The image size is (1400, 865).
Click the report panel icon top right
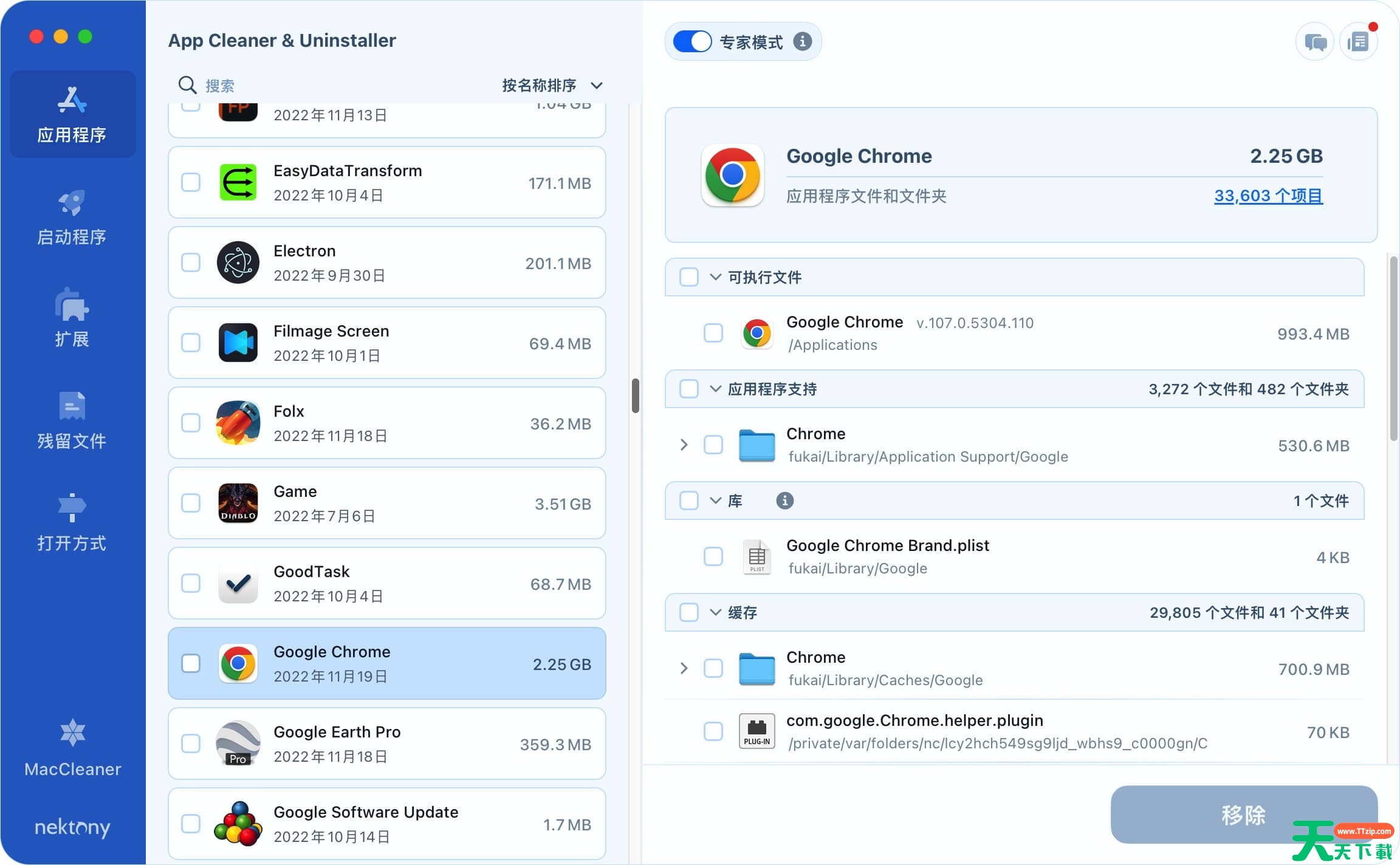(x=1359, y=41)
